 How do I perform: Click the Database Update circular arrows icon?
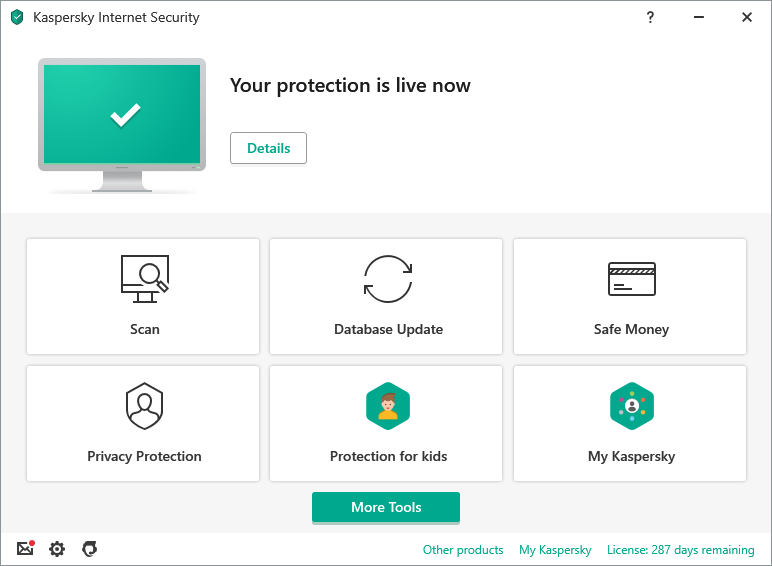388,279
